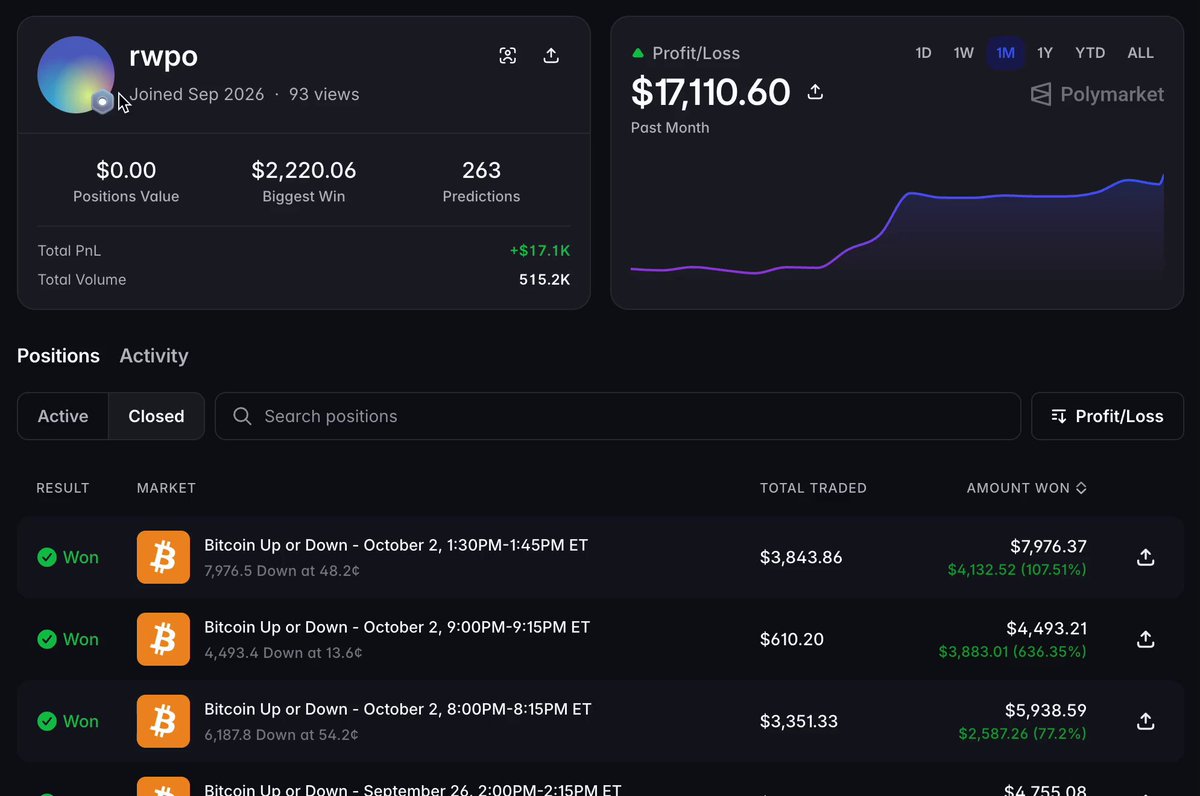
Task: Click the $2,220.06 Biggest Win value
Action: (x=304, y=171)
